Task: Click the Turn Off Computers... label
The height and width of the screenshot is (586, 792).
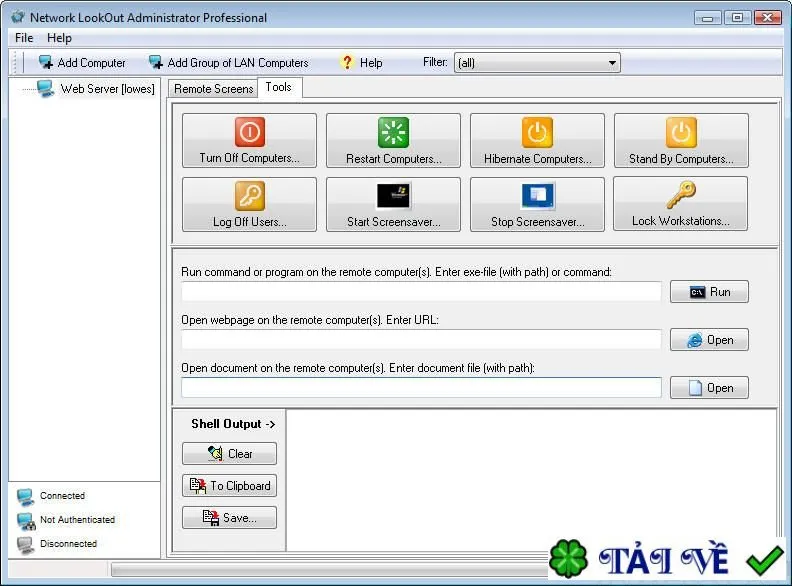Action: pyautogui.click(x=250, y=158)
